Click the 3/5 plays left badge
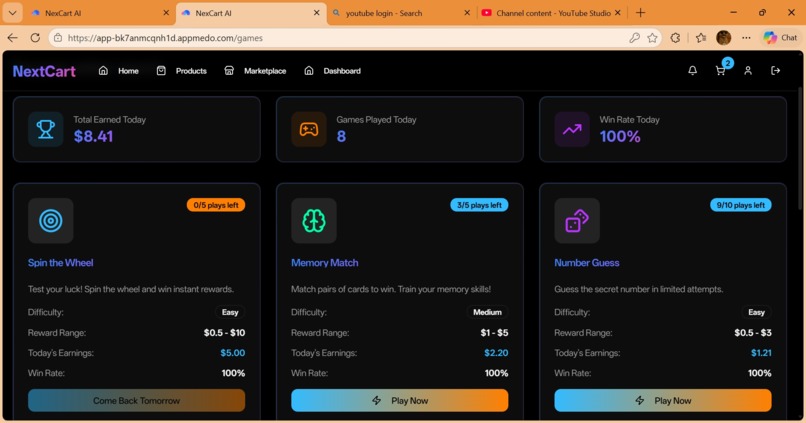This screenshot has width=806, height=423. 479,205
